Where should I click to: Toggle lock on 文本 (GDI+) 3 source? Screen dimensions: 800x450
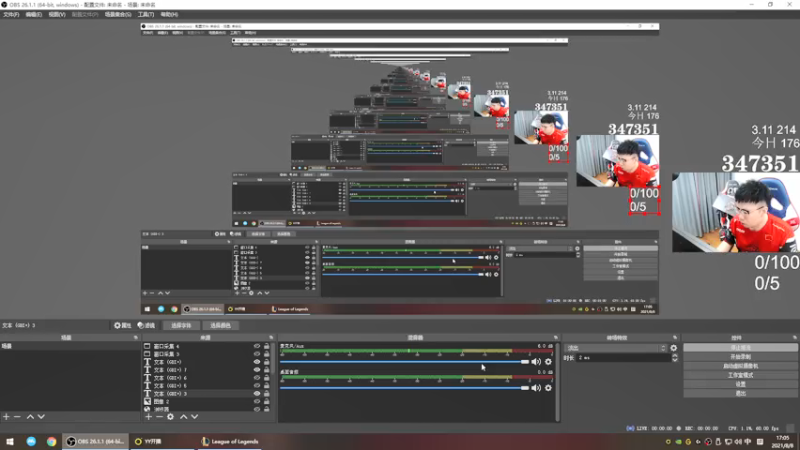(266, 394)
